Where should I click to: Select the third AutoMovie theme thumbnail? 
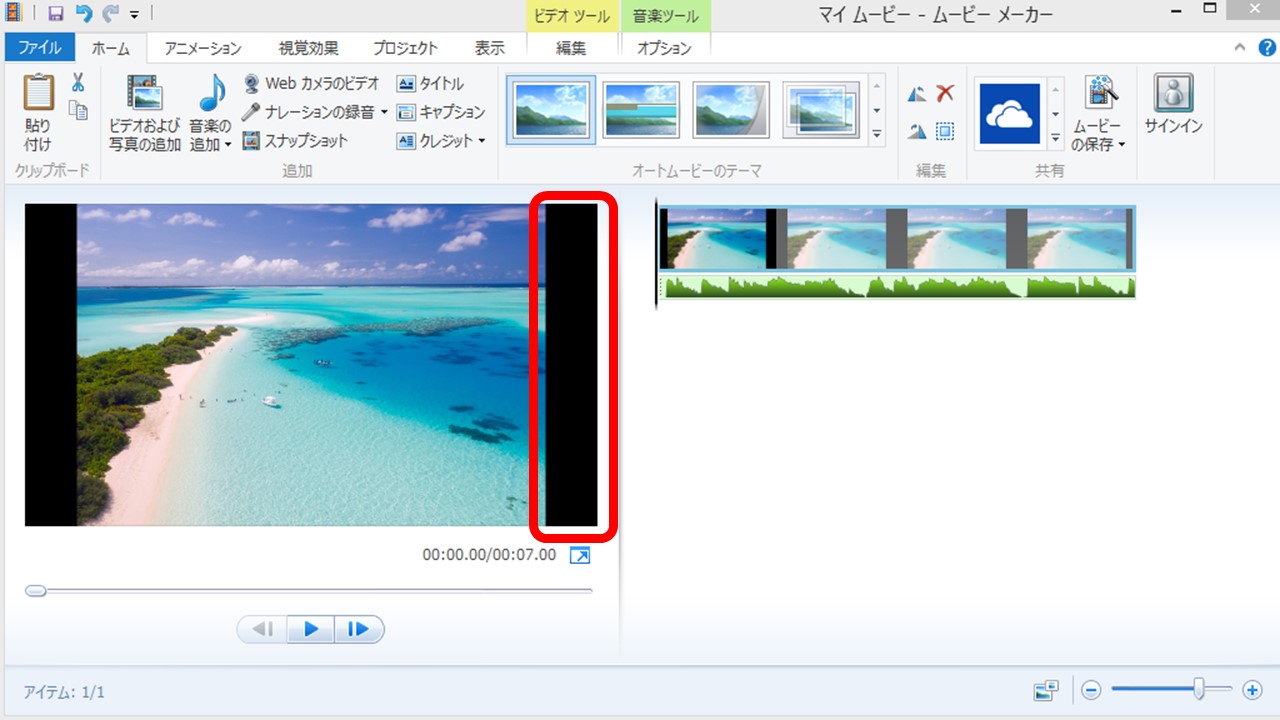731,110
